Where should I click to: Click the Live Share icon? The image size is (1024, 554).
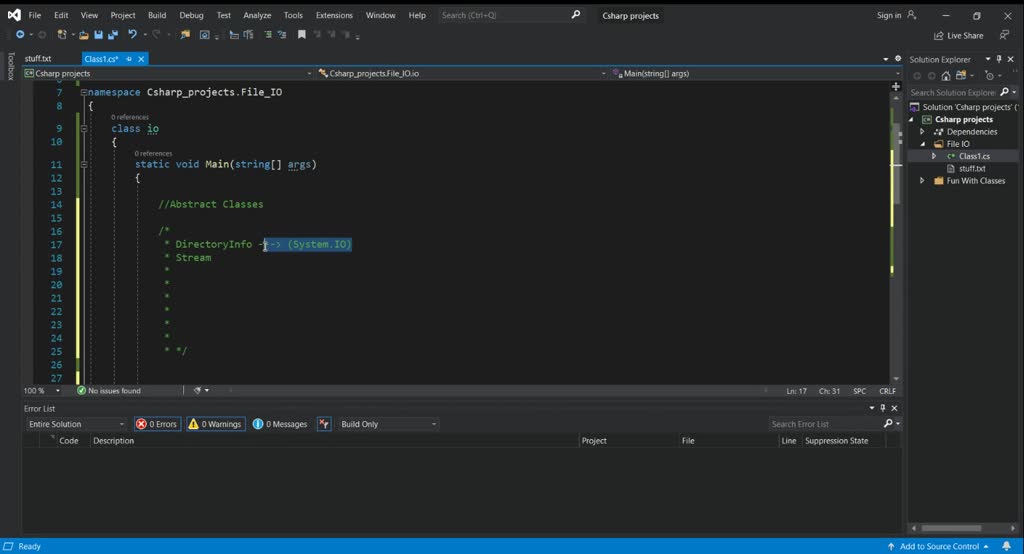click(x=938, y=35)
